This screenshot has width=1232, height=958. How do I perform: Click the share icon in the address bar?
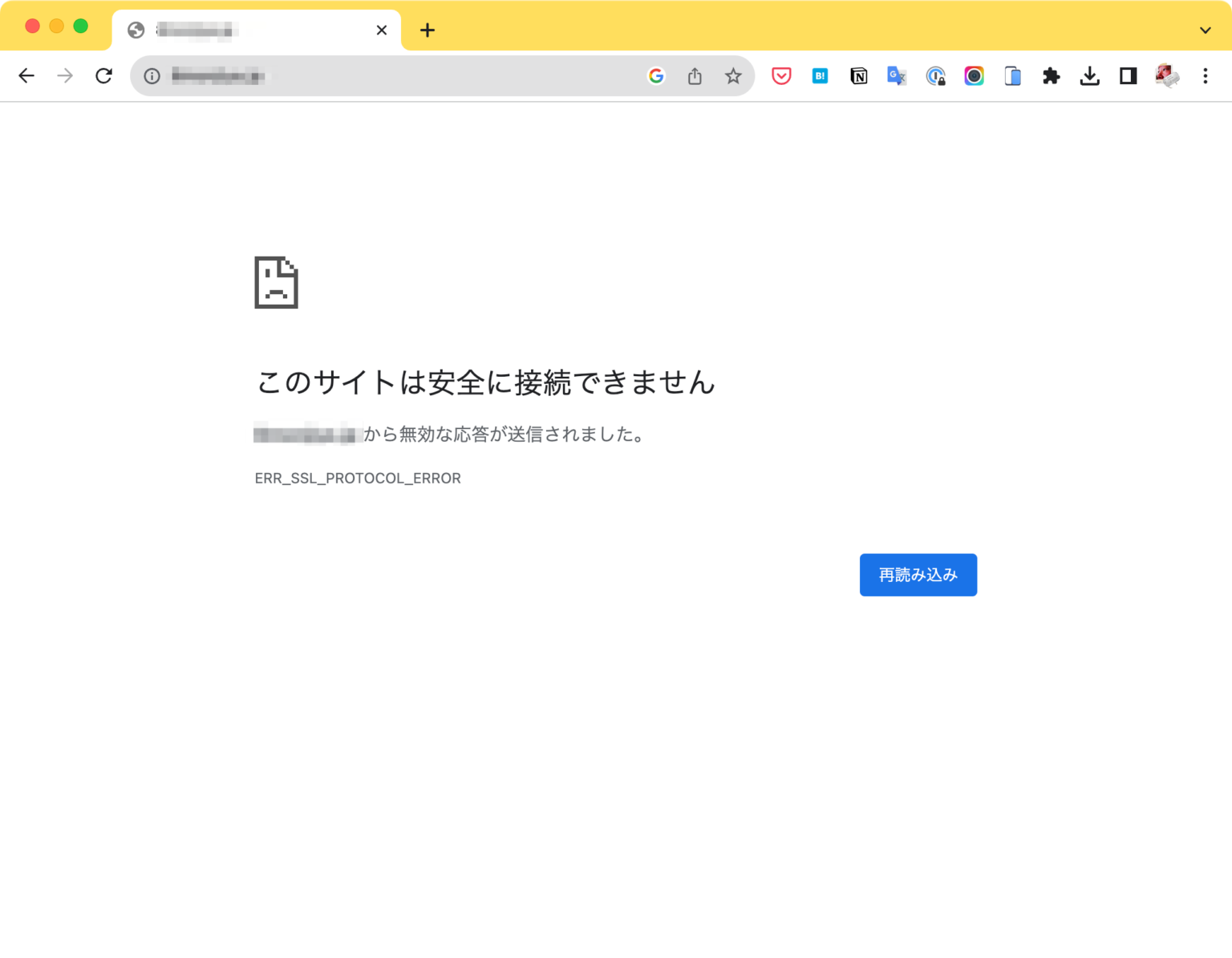tap(695, 75)
